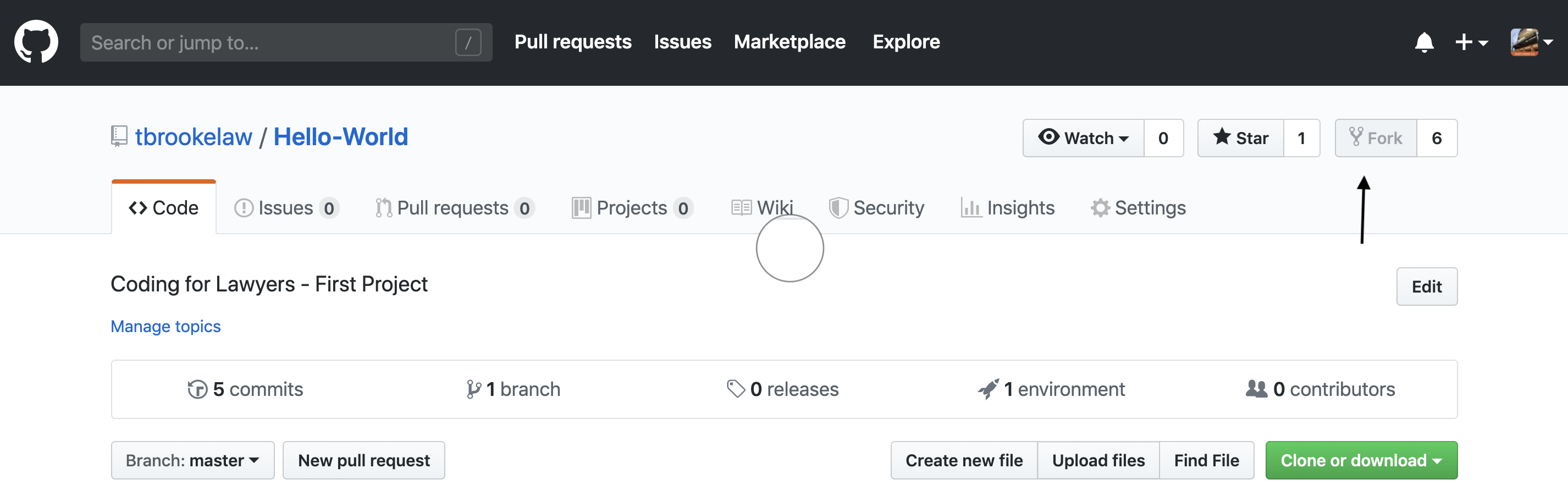Screen dimensions: 1568x485
Task: Click Create new file
Action: click(964, 461)
